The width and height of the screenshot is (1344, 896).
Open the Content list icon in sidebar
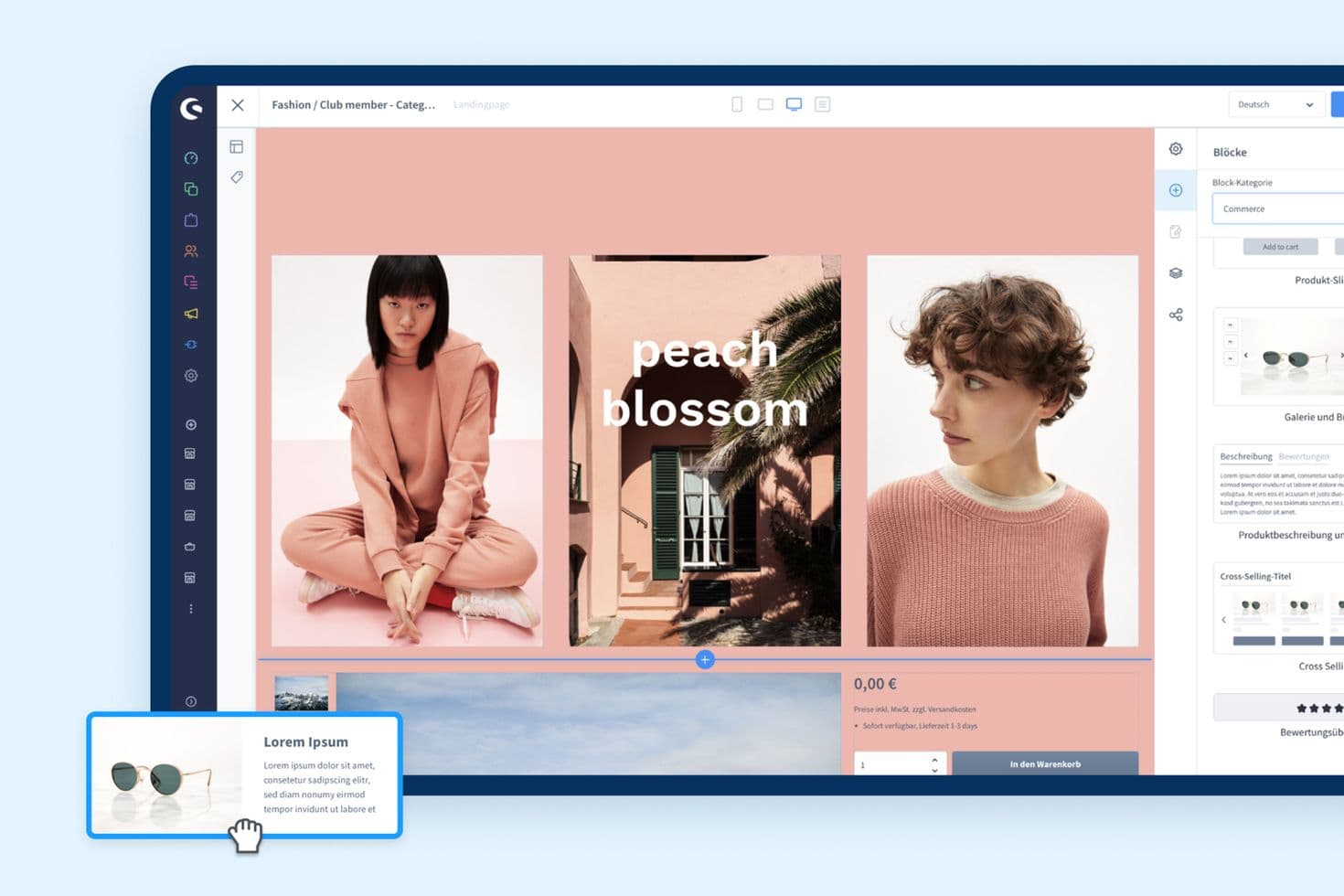191,283
